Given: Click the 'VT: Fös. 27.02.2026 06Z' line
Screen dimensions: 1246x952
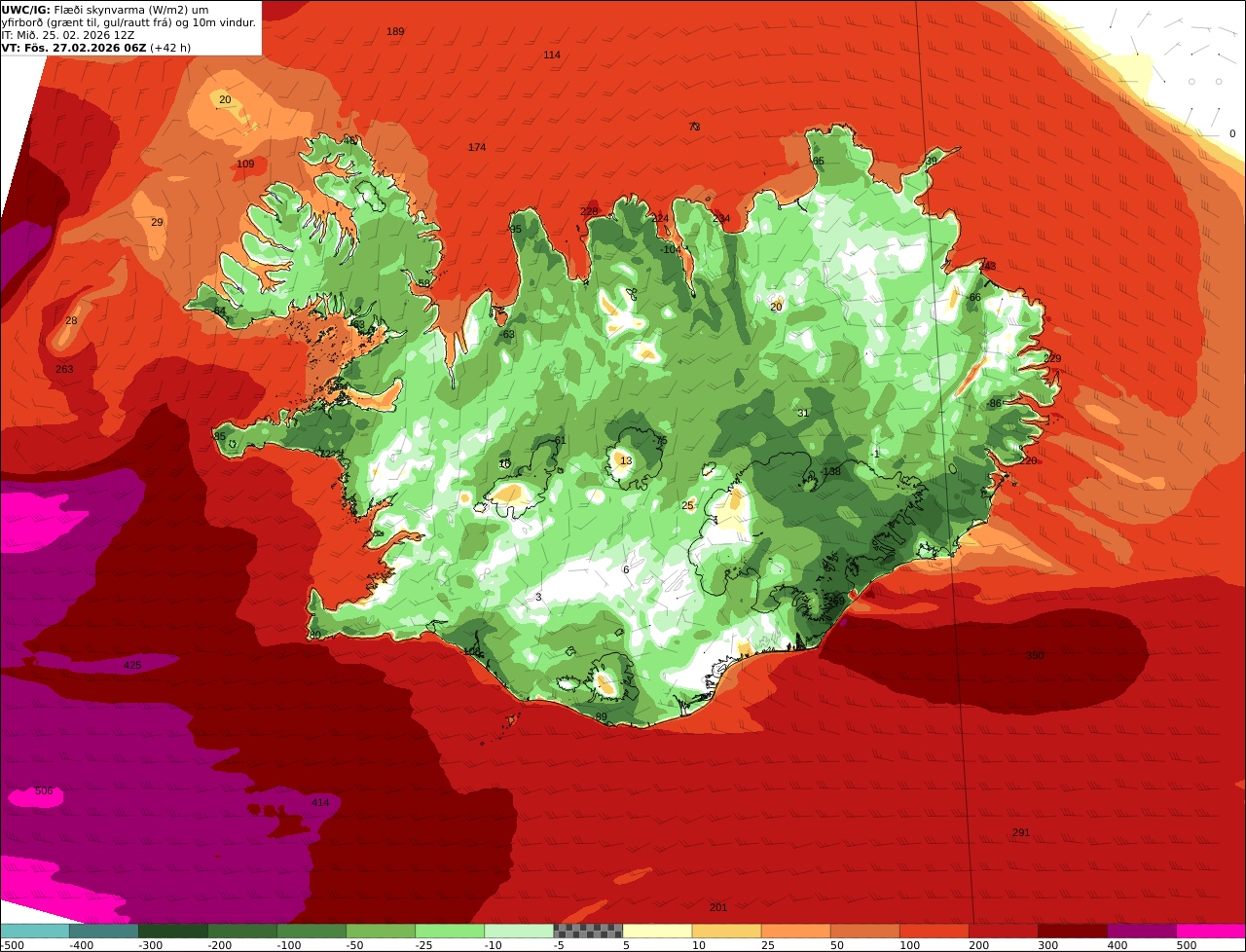Looking at the screenshot, I should [73, 47].
